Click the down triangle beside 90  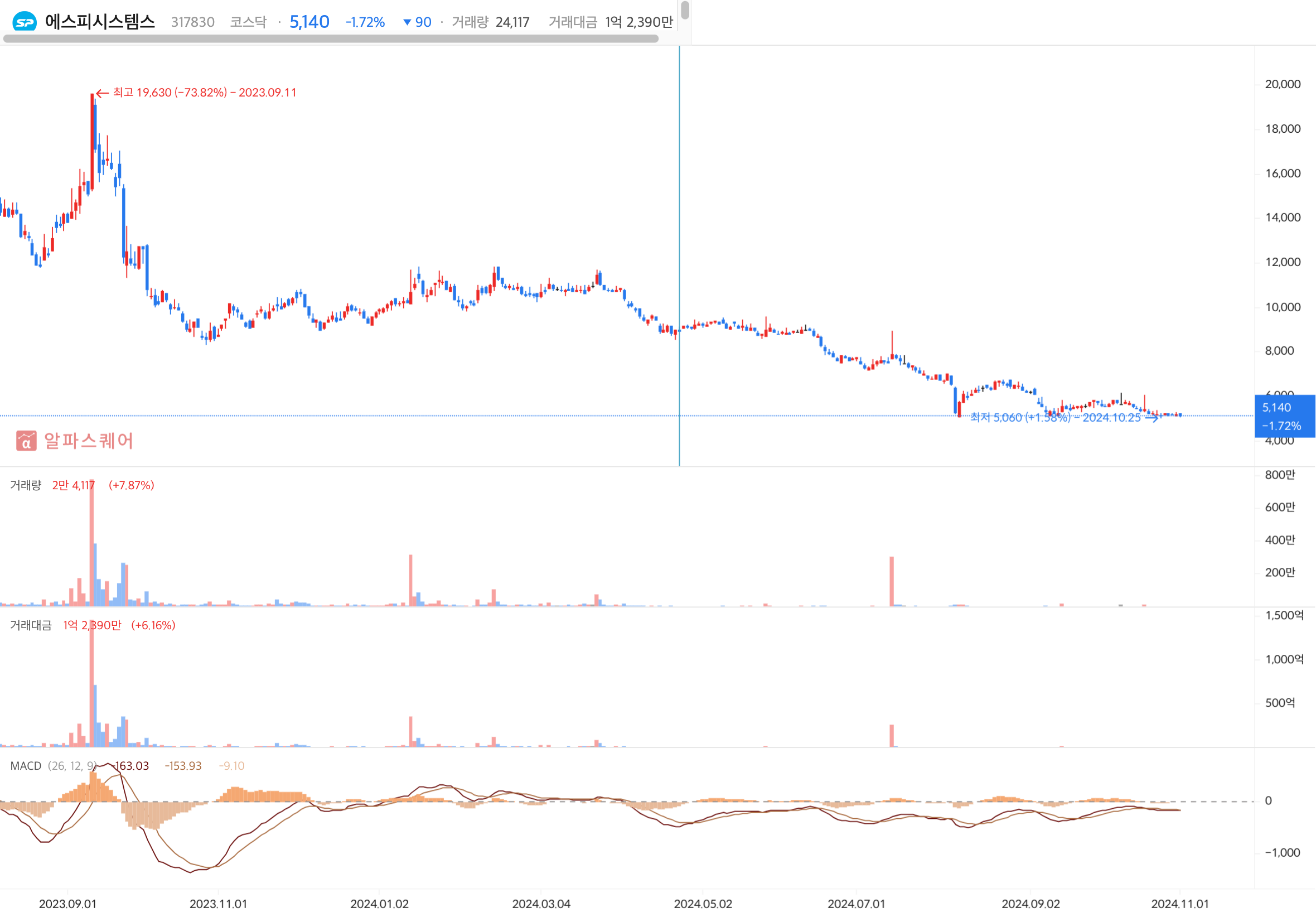click(407, 22)
